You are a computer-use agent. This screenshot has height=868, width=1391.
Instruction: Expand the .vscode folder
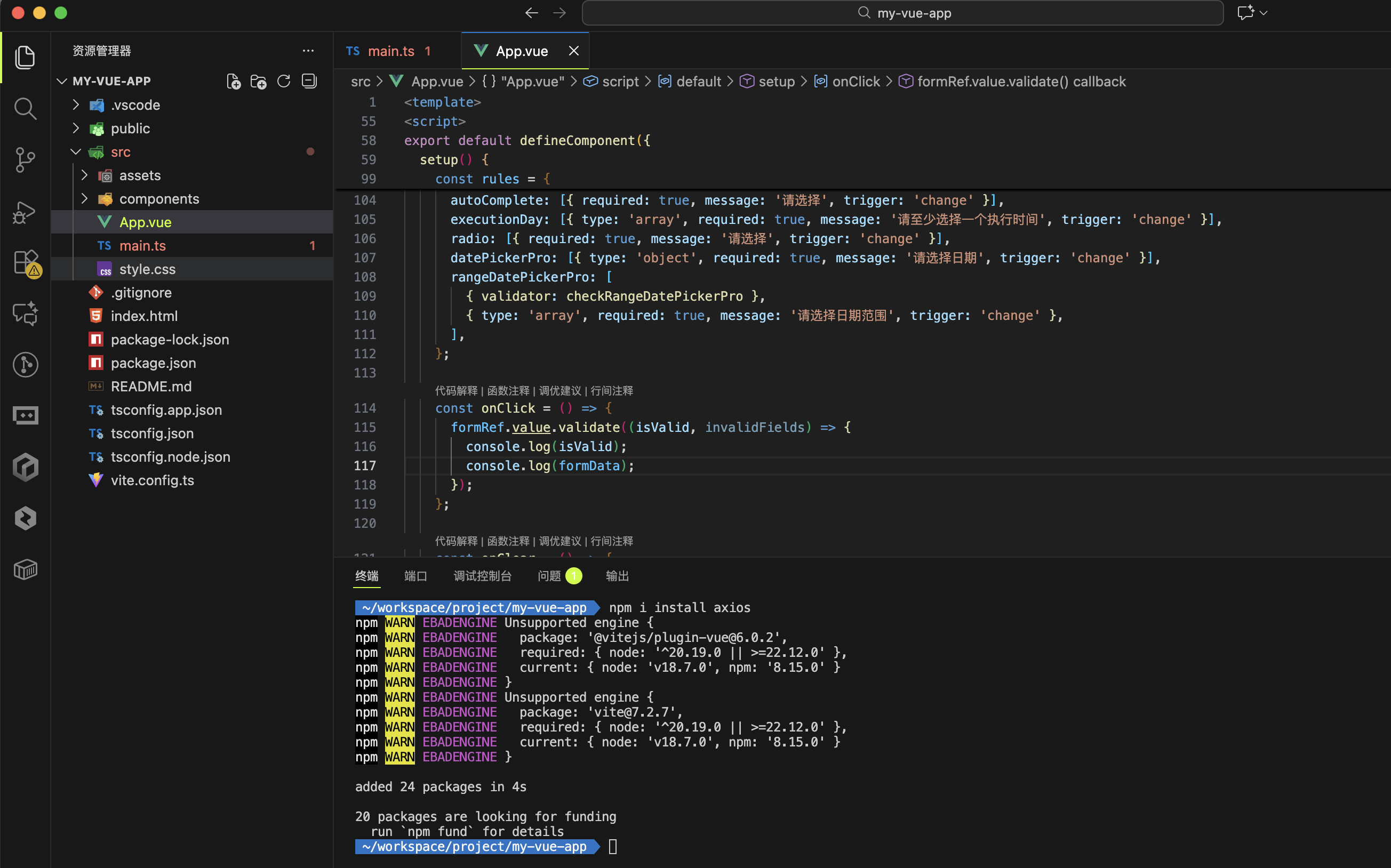135,105
